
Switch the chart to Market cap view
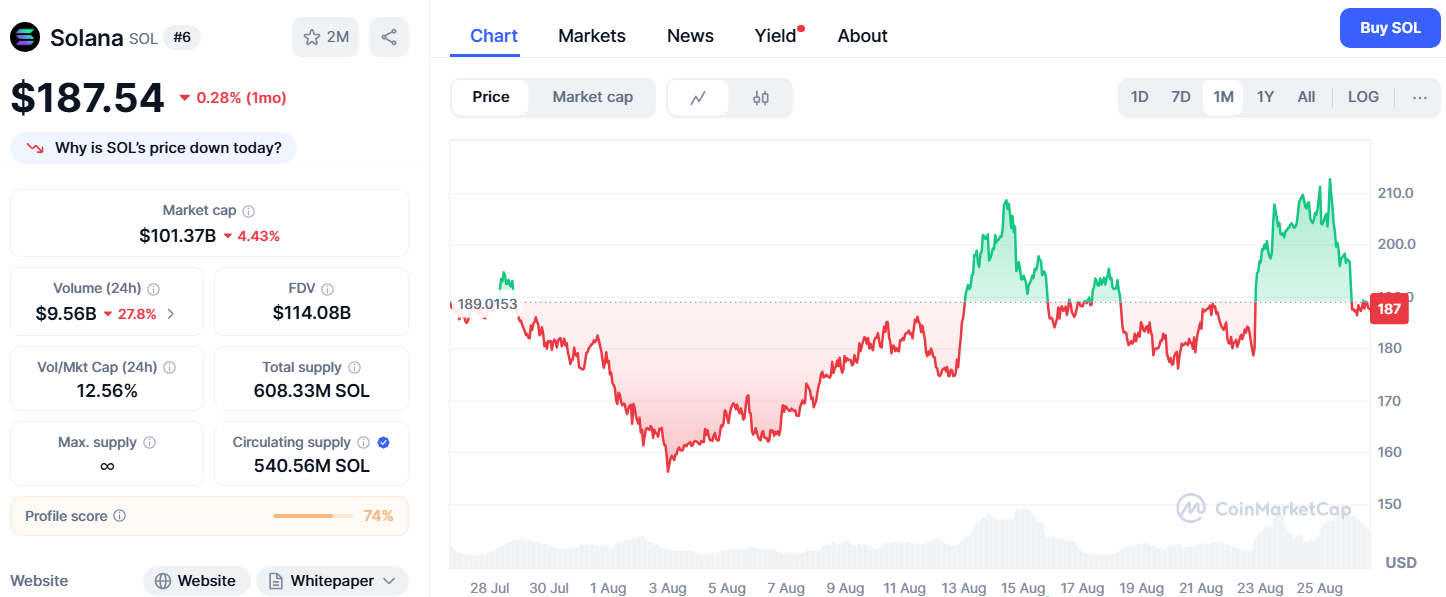point(592,97)
